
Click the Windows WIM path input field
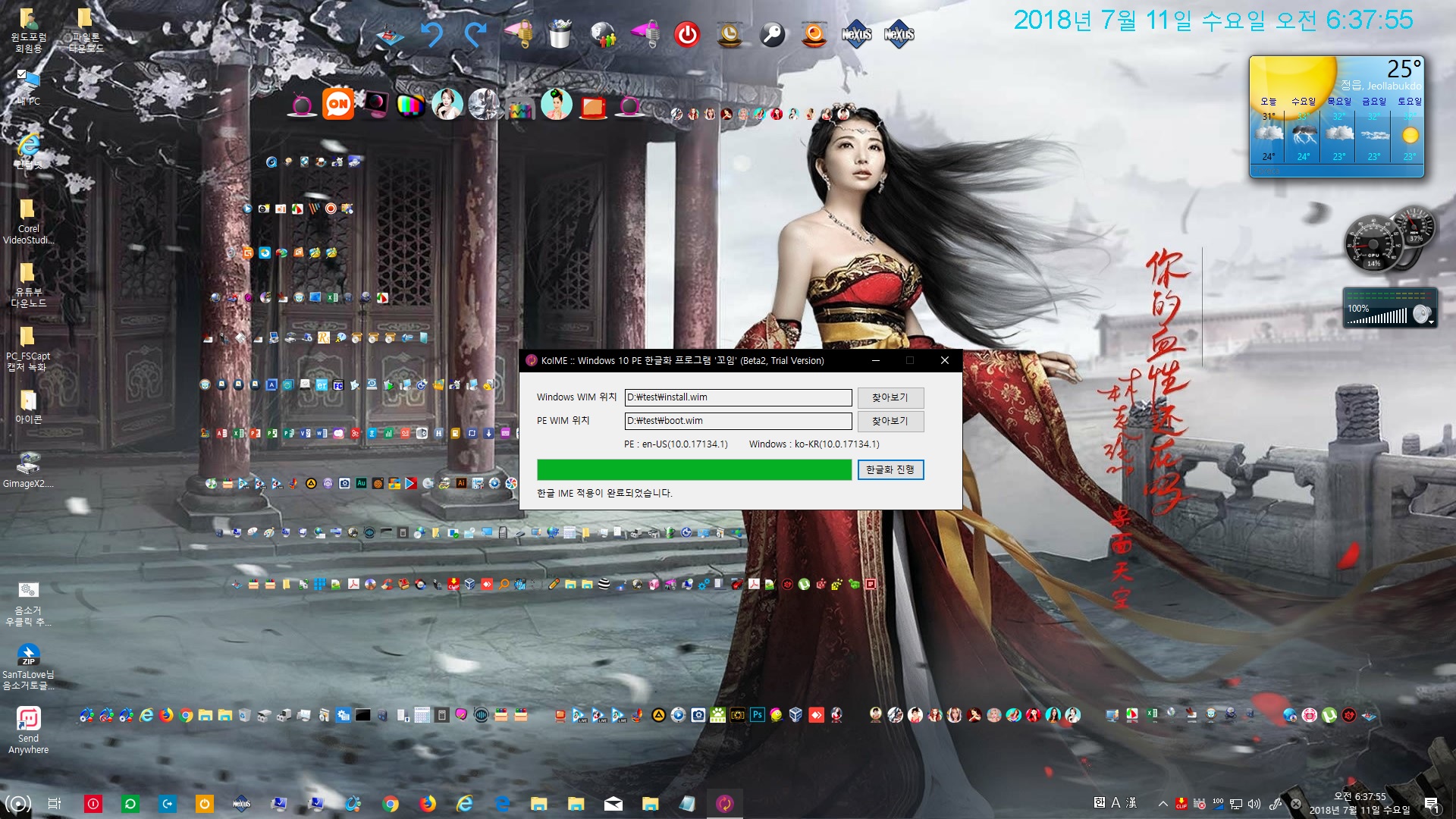coord(738,397)
